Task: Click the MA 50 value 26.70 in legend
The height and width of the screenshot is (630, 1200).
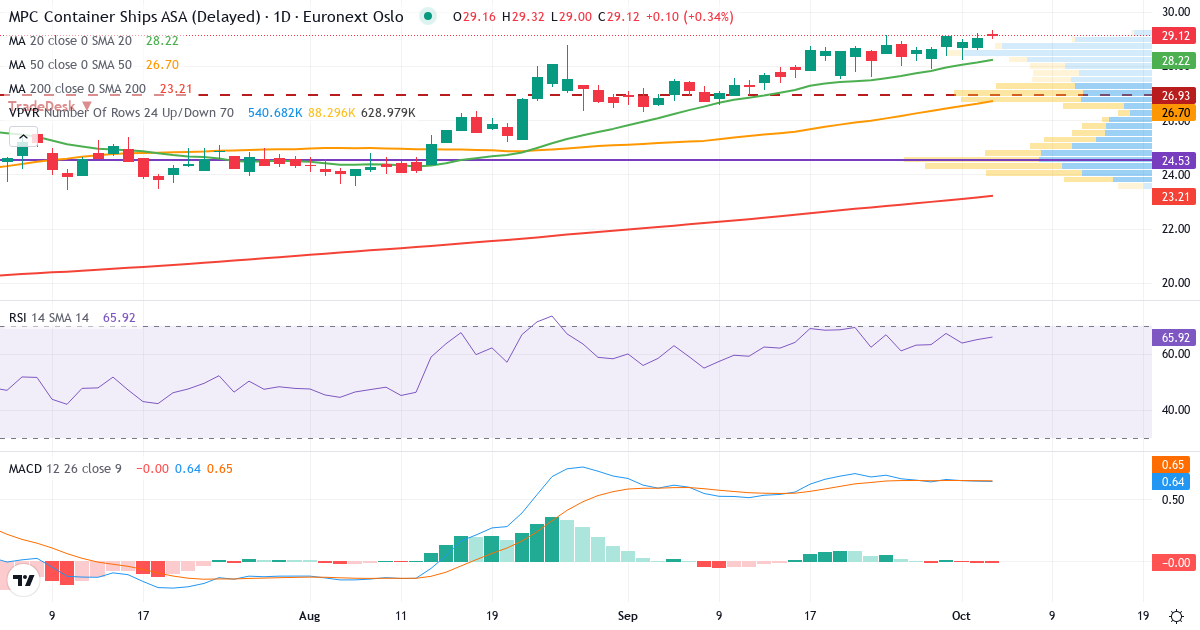Action: coord(162,65)
